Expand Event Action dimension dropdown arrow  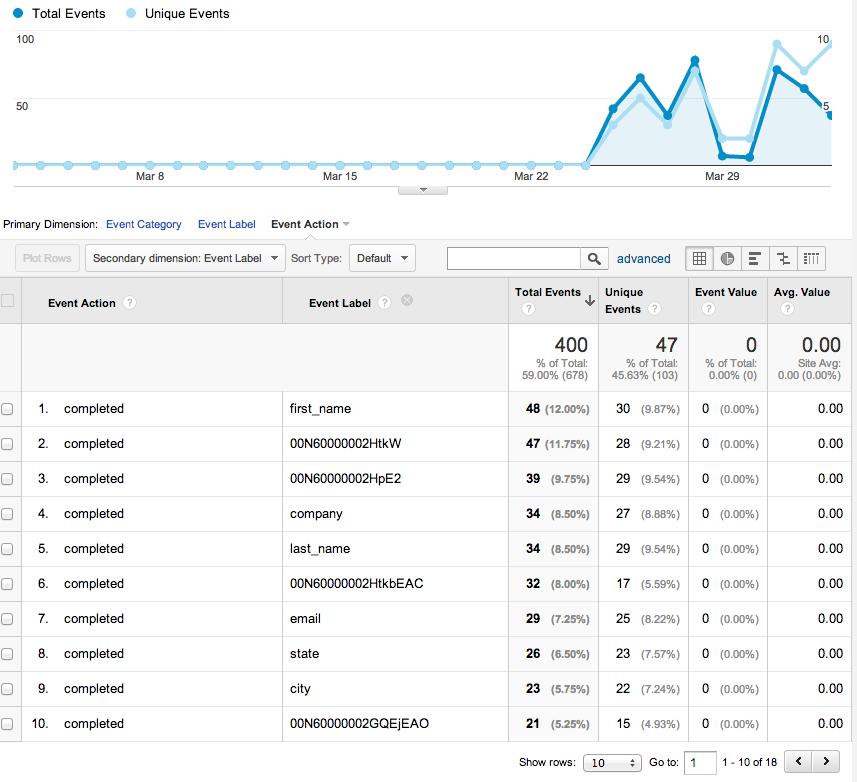(x=346, y=224)
